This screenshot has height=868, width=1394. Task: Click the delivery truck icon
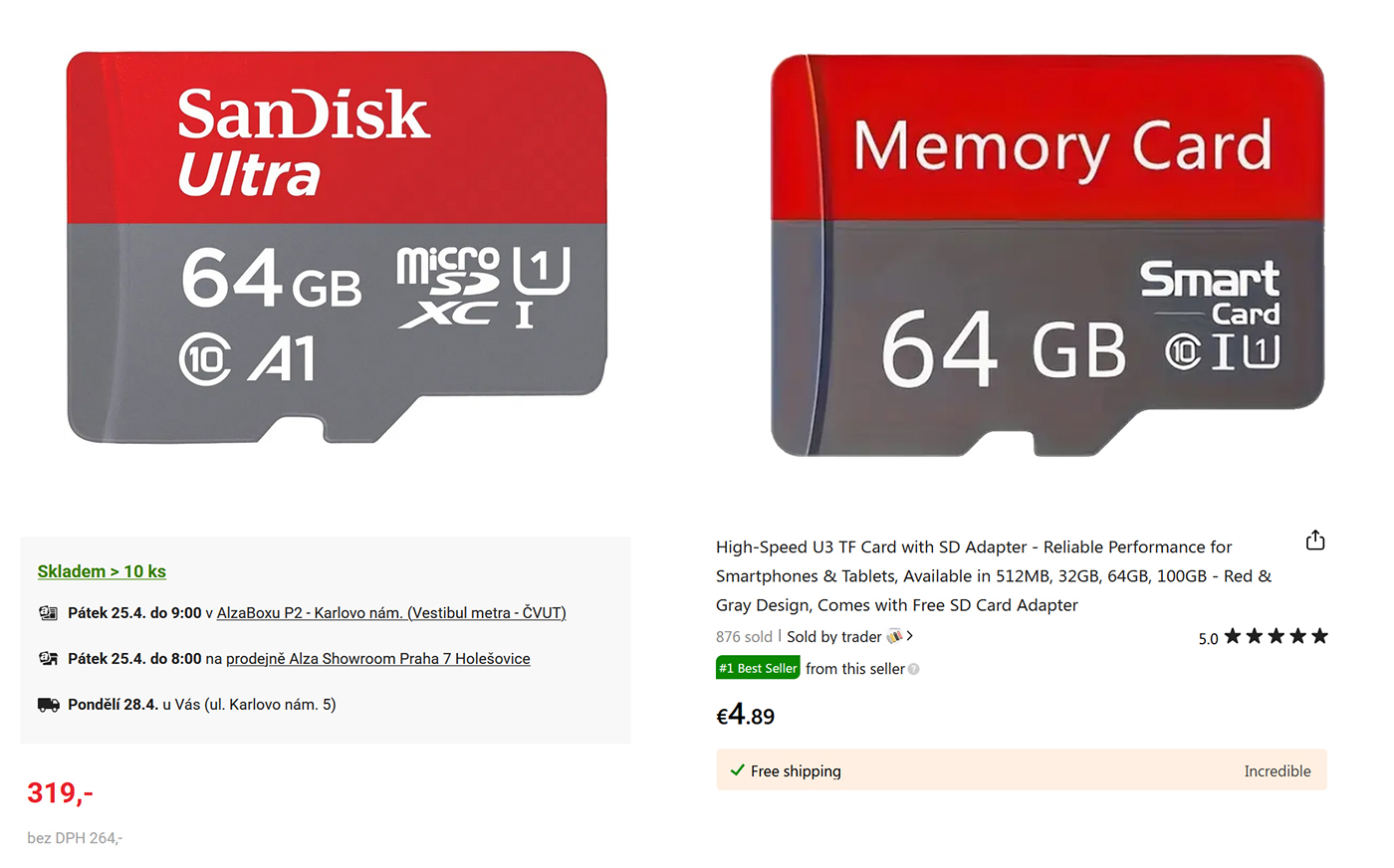pos(48,705)
